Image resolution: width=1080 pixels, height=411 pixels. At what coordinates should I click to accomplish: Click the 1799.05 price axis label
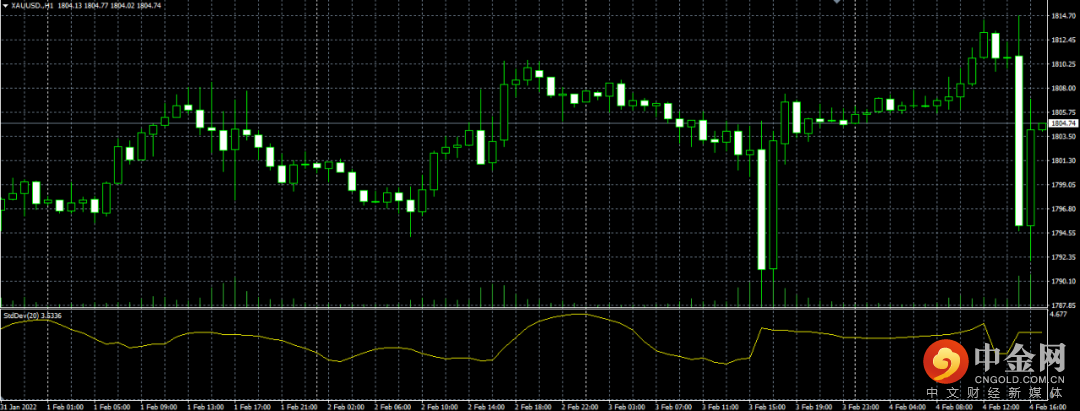(x=1065, y=185)
